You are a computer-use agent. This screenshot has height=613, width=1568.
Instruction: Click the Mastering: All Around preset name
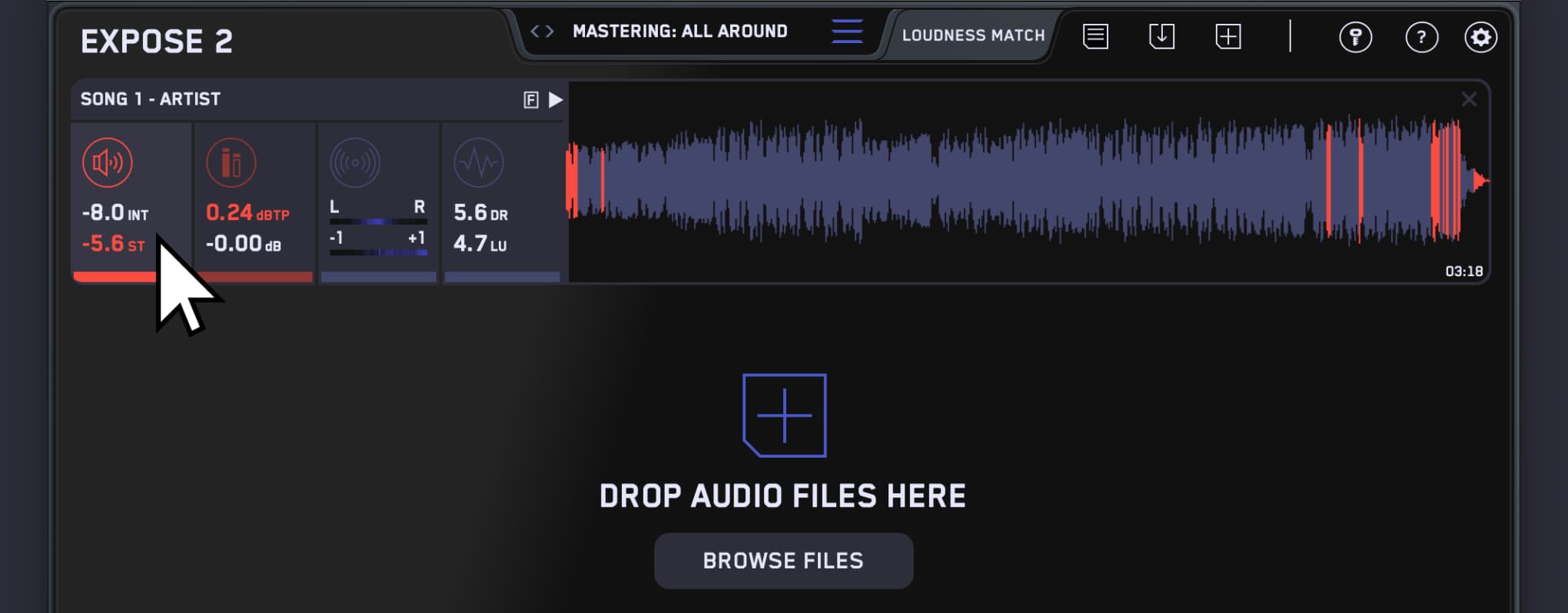[680, 32]
